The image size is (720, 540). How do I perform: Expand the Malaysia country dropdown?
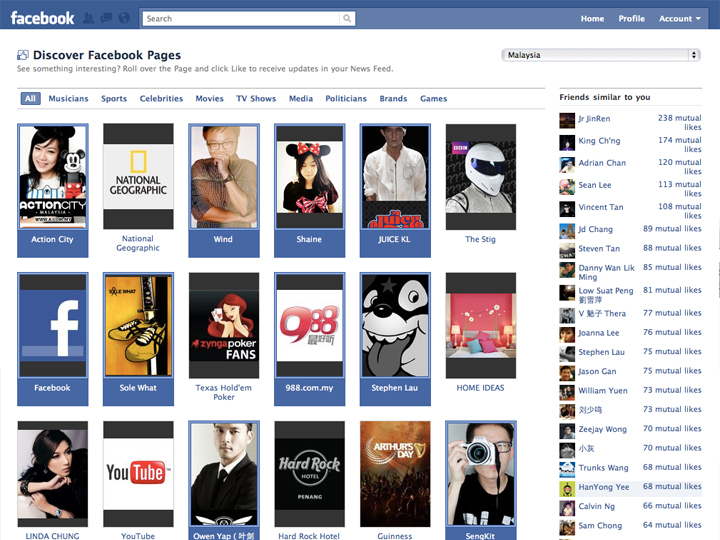tap(601, 55)
